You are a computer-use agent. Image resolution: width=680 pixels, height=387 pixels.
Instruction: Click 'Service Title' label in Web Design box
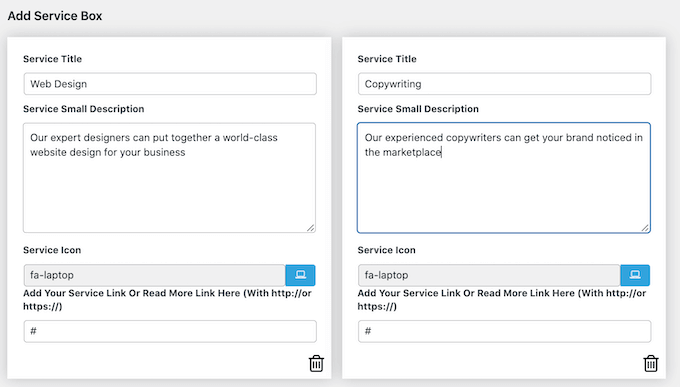(x=52, y=59)
